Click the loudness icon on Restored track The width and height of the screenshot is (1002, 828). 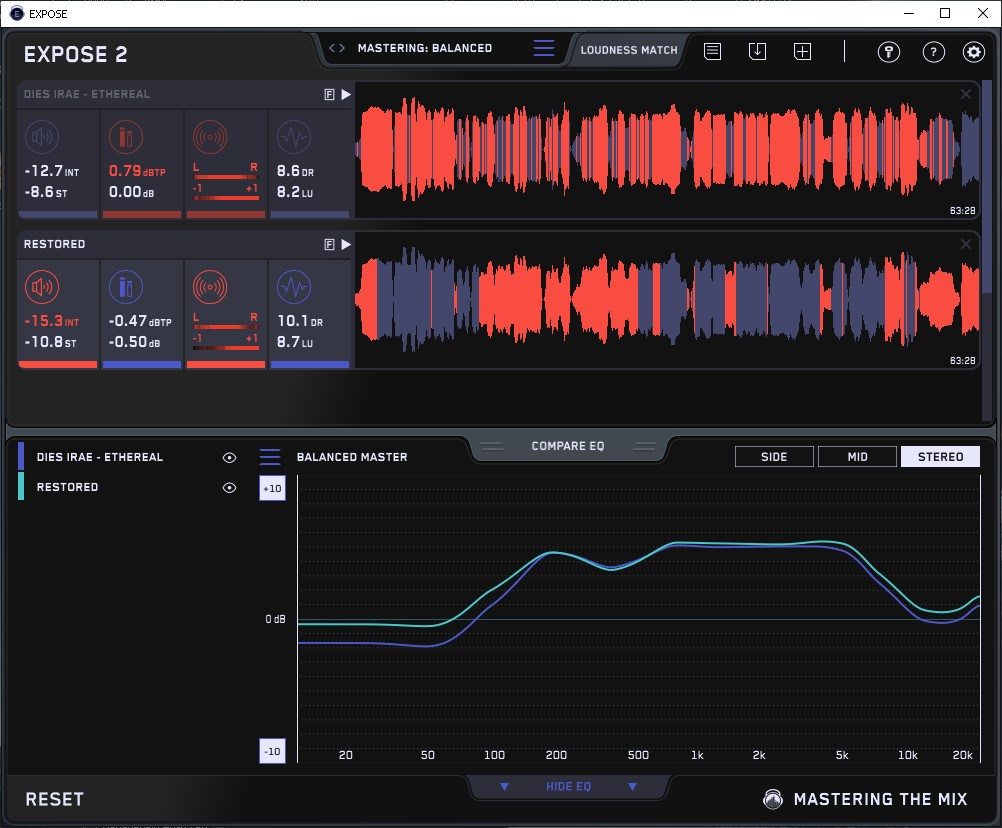point(42,287)
